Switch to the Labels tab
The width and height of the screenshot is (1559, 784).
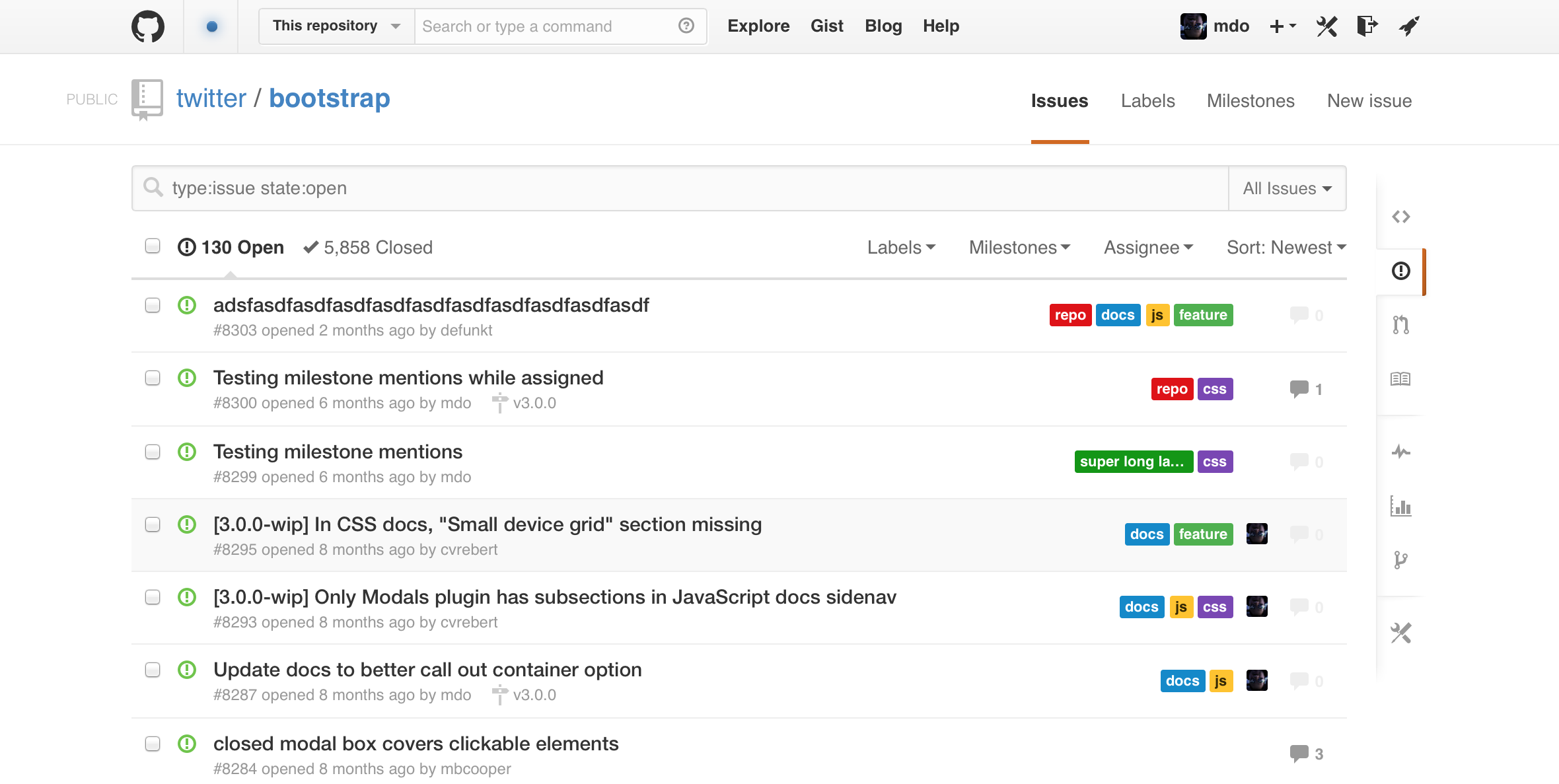point(1148,100)
